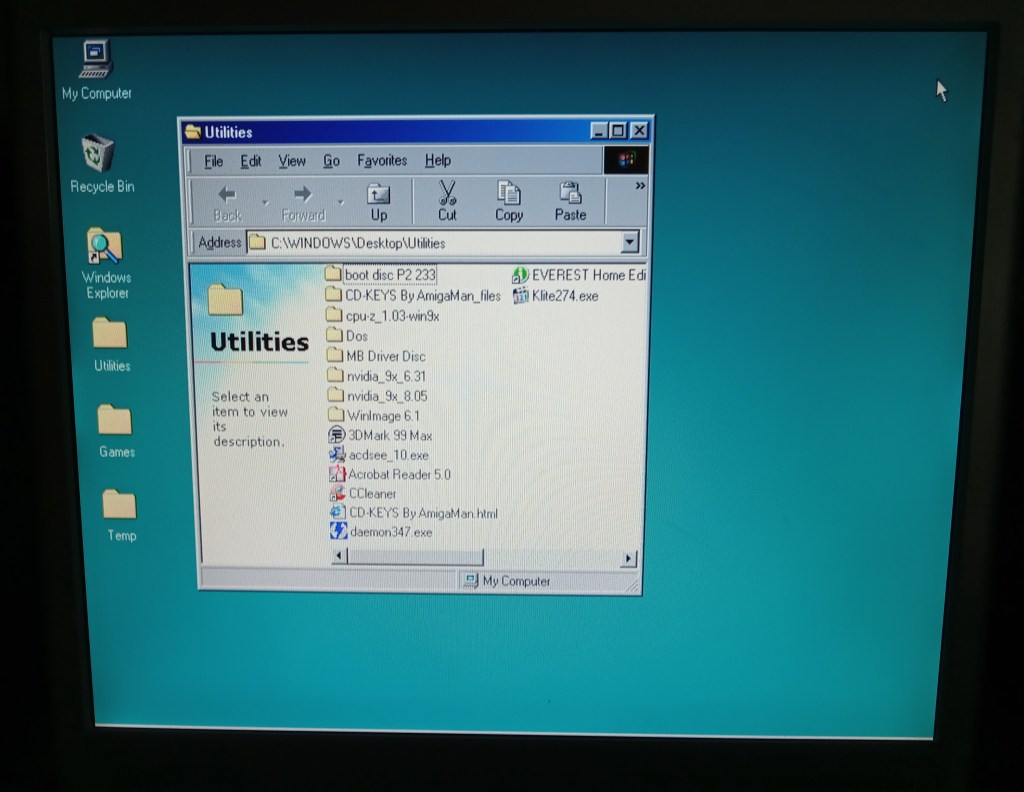Click the Games folder on the desktop

(115, 421)
